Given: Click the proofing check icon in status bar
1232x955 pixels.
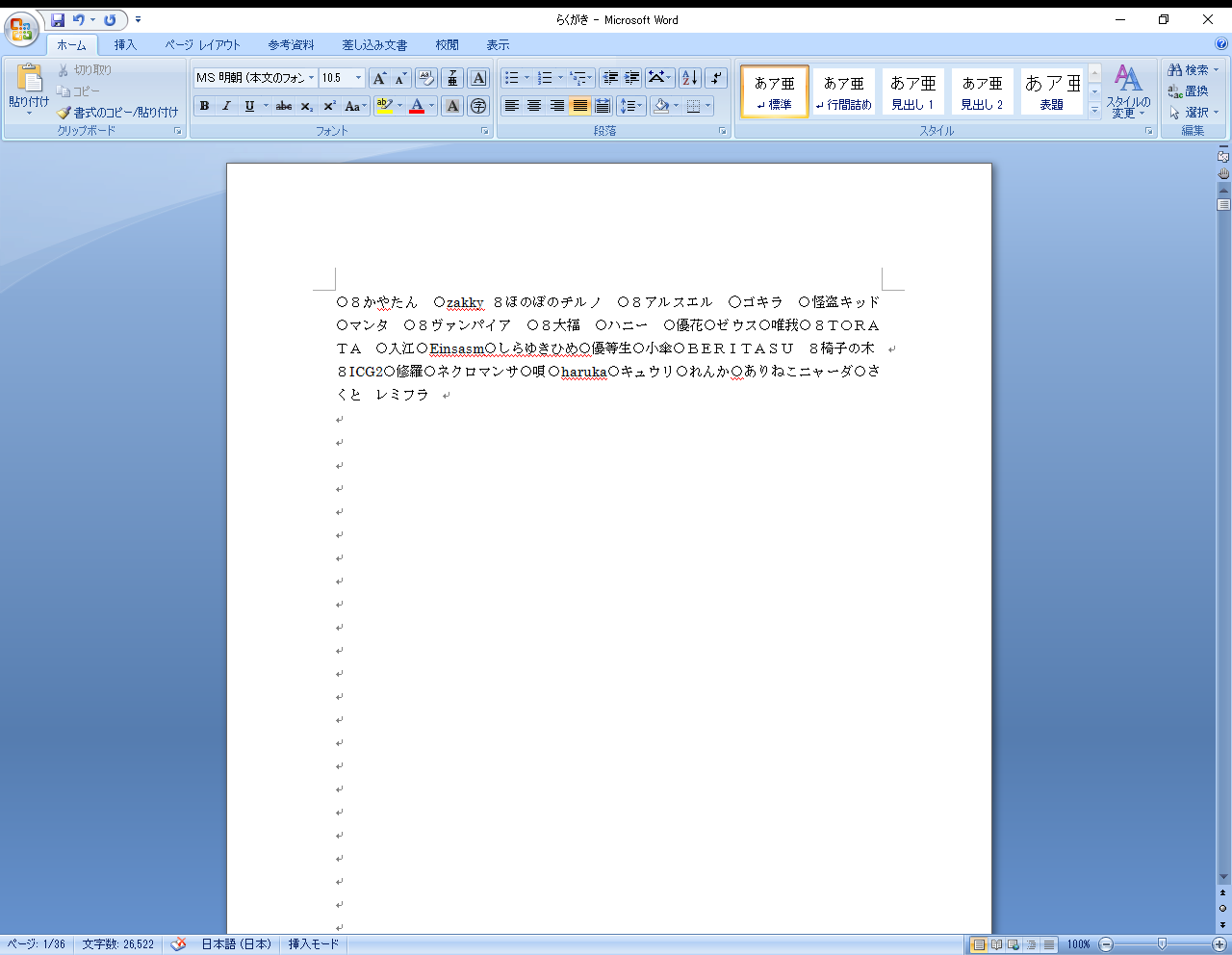Looking at the screenshot, I should tap(178, 944).
